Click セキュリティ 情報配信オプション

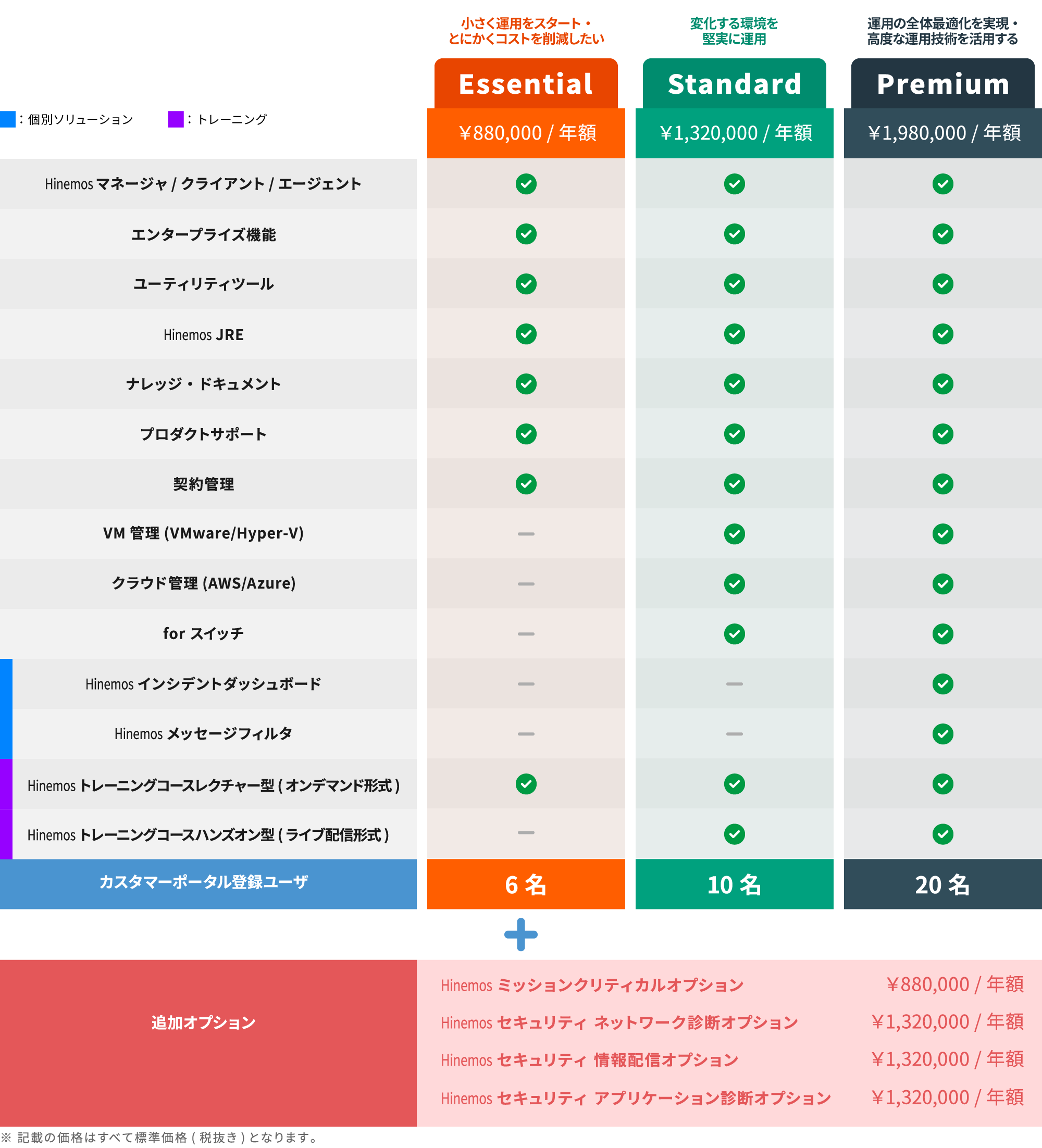coord(590,1060)
